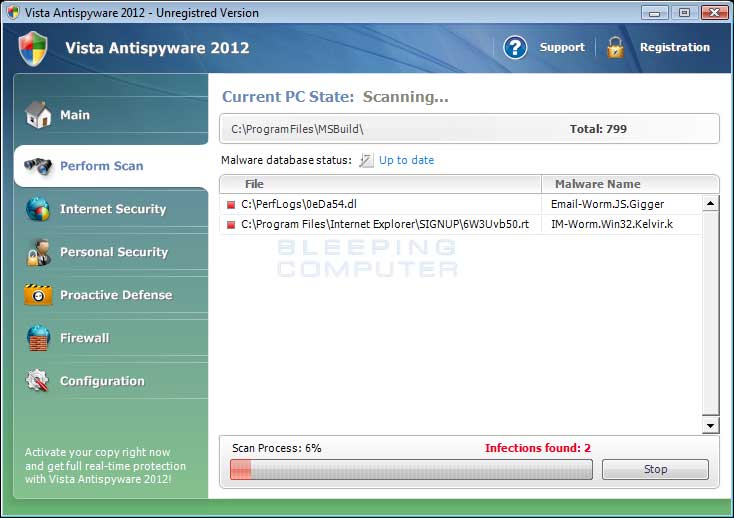This screenshot has height=518, width=734.
Task: Open the Internet Security section
Action: coord(111,209)
